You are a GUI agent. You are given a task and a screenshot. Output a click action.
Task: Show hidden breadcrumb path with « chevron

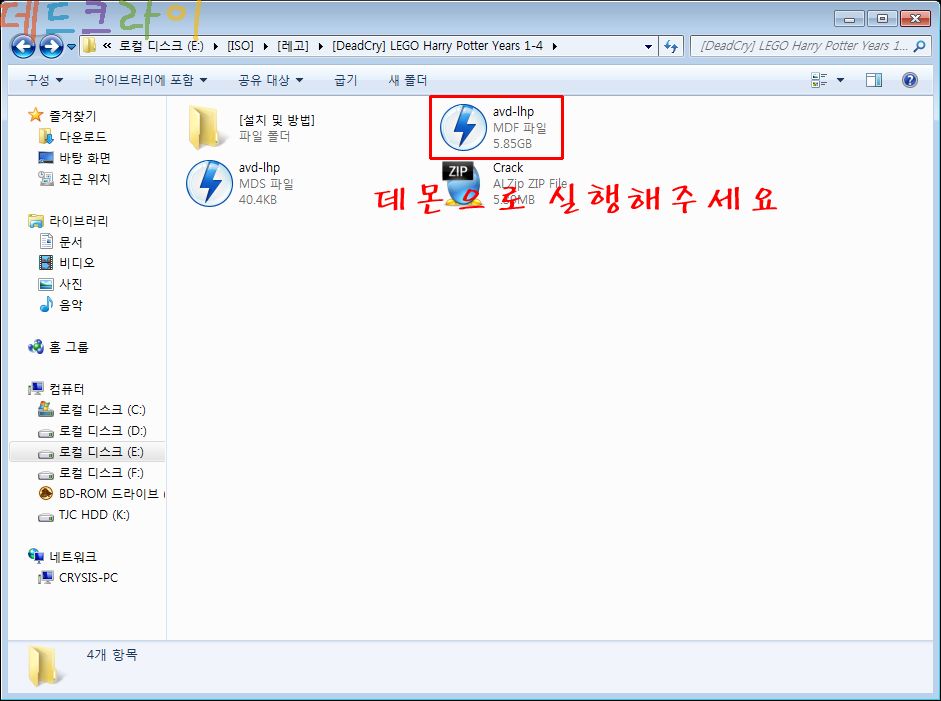(107, 46)
